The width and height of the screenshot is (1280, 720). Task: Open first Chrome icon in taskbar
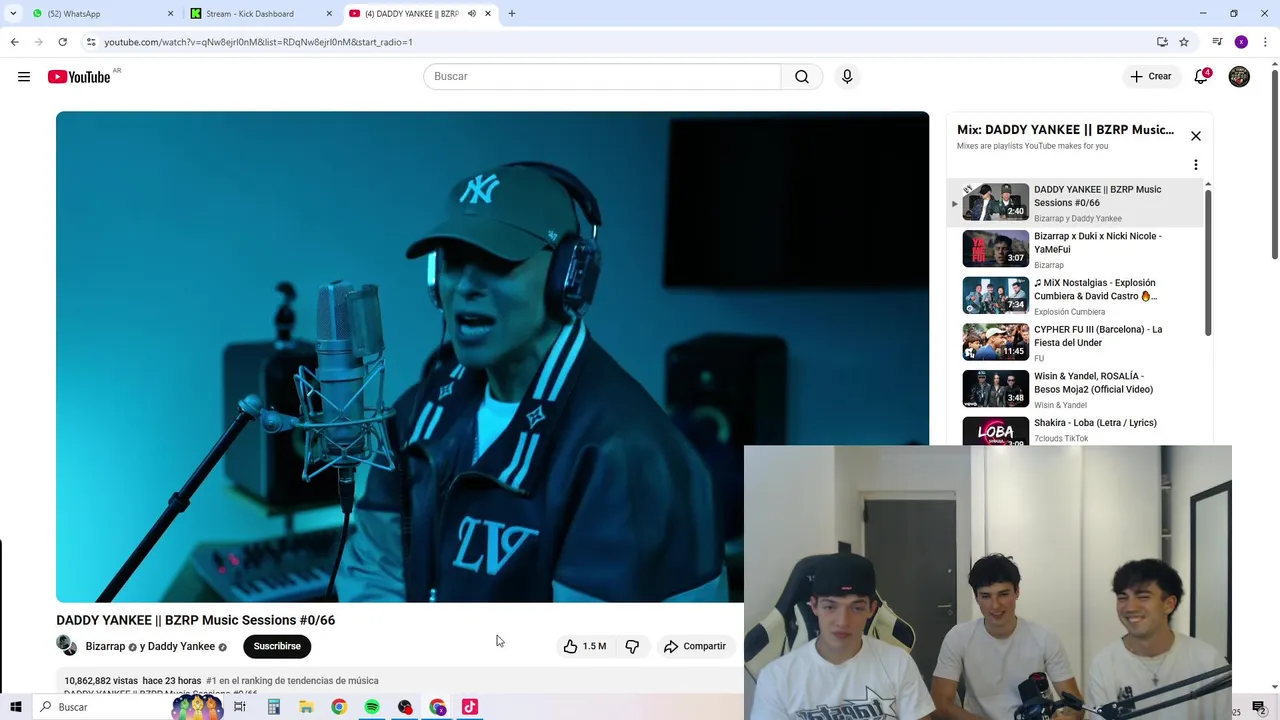point(339,707)
